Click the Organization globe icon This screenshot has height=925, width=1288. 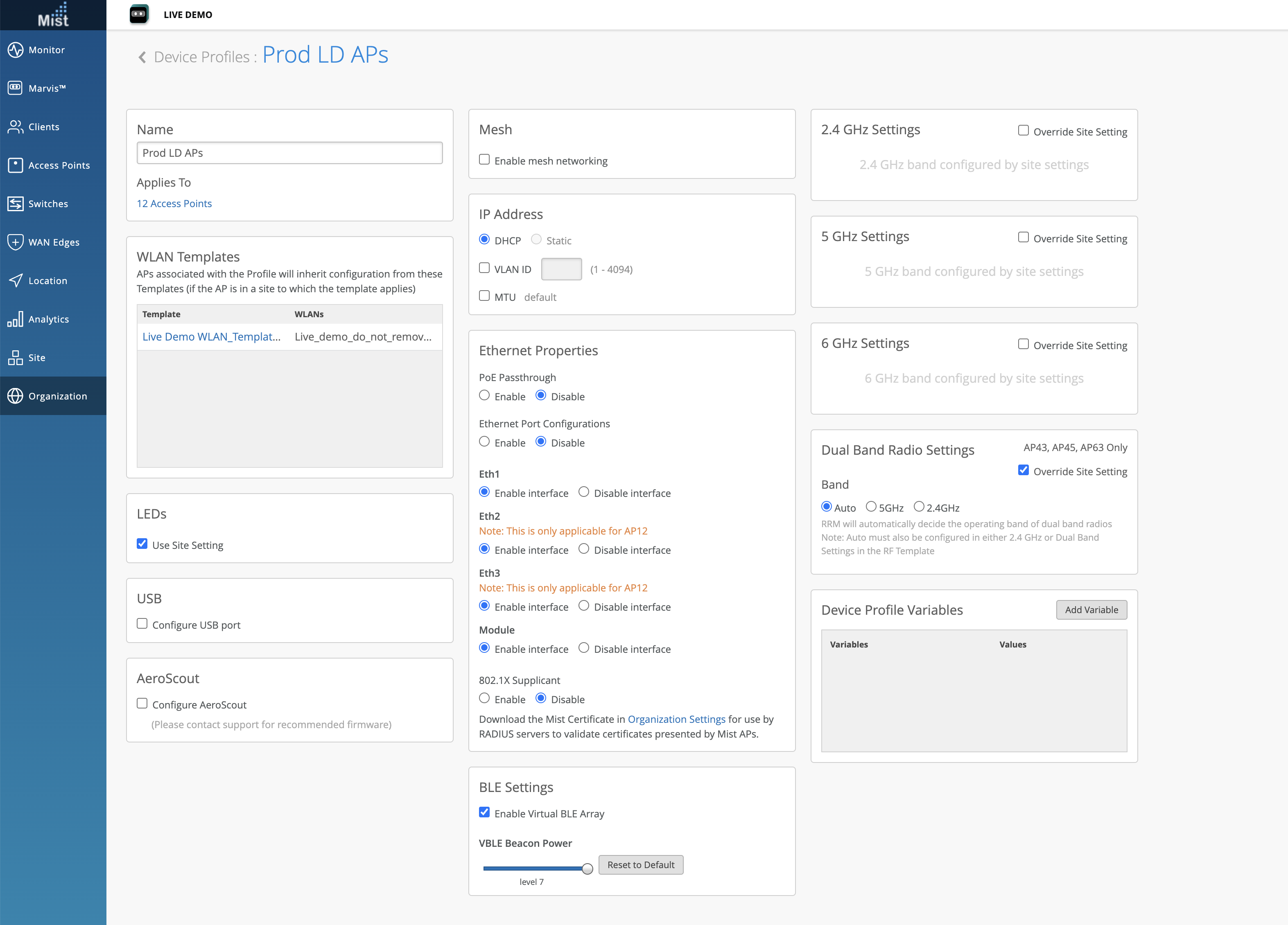[x=15, y=396]
